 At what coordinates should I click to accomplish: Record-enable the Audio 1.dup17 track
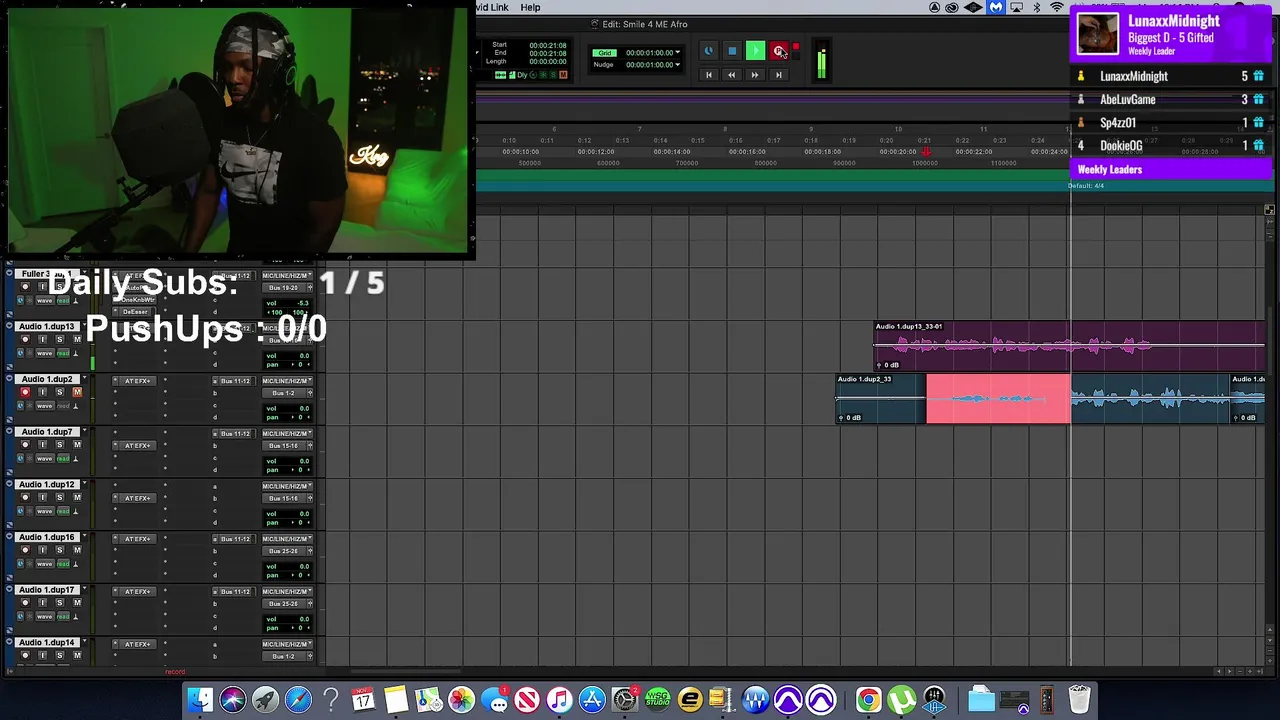point(25,603)
